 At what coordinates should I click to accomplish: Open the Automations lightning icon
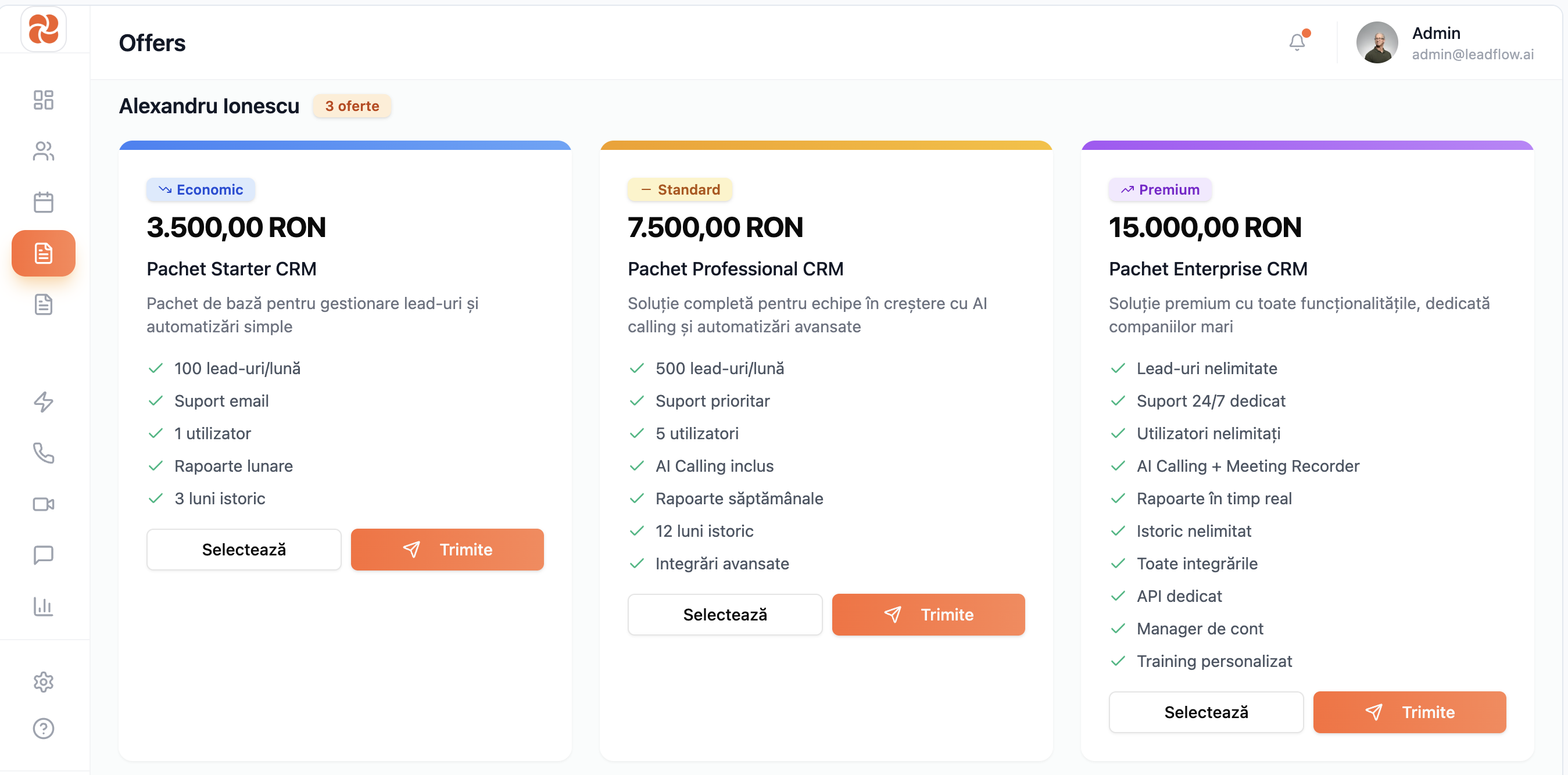[x=43, y=401]
